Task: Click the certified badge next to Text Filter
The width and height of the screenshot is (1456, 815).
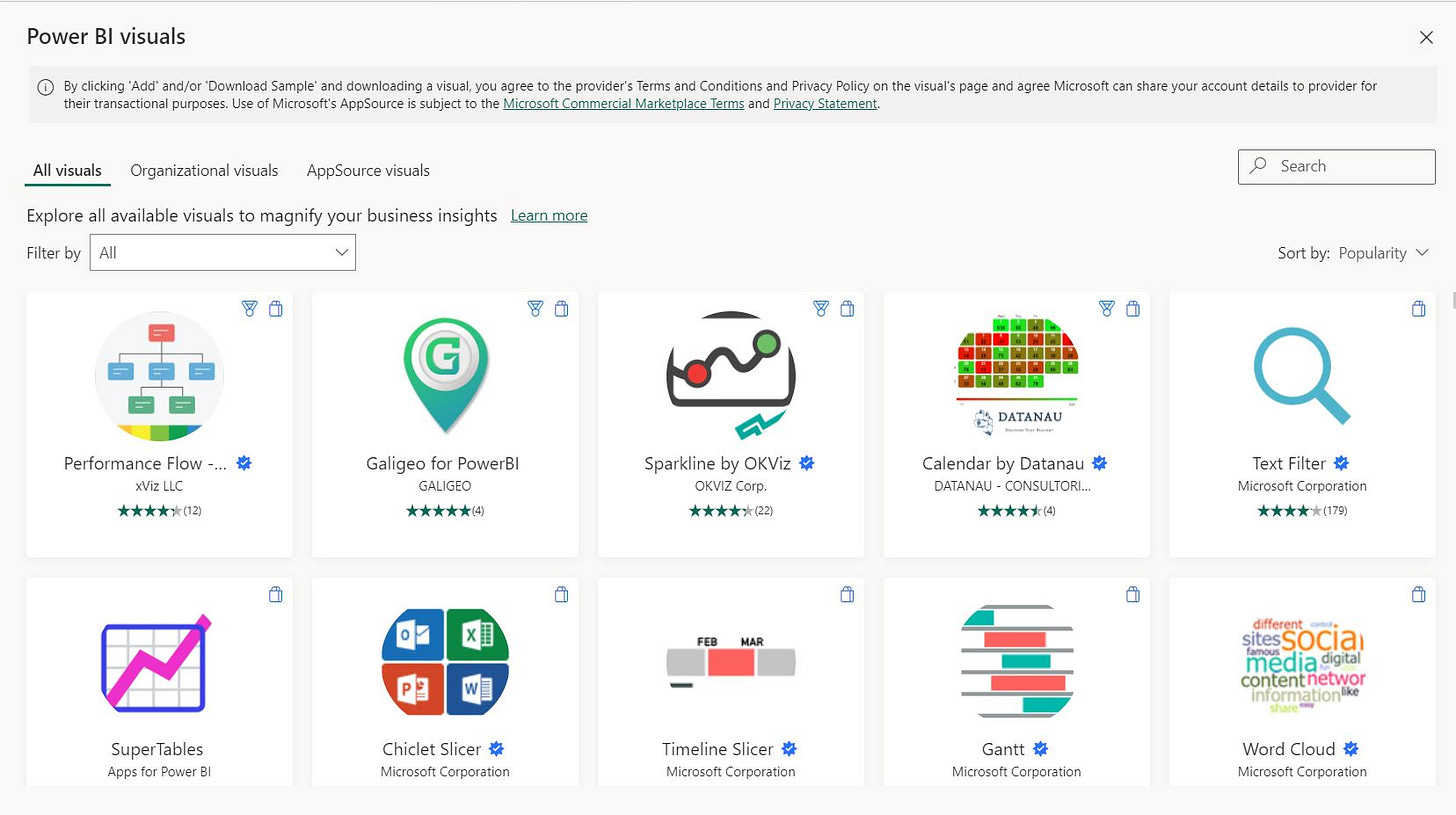Action: 1342,463
